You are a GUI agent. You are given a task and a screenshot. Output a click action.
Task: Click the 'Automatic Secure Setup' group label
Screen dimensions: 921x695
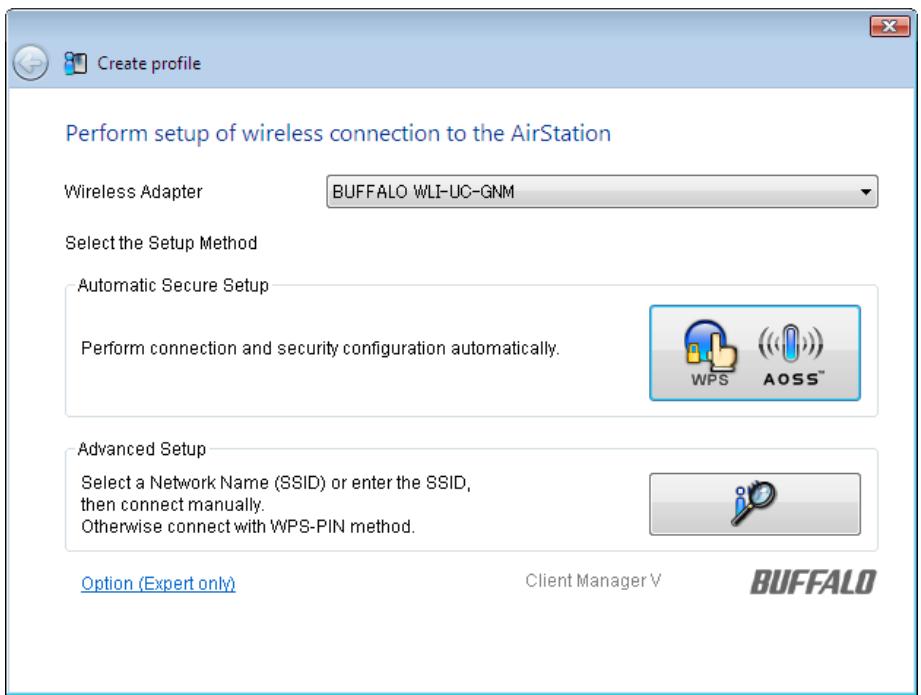click(173, 286)
